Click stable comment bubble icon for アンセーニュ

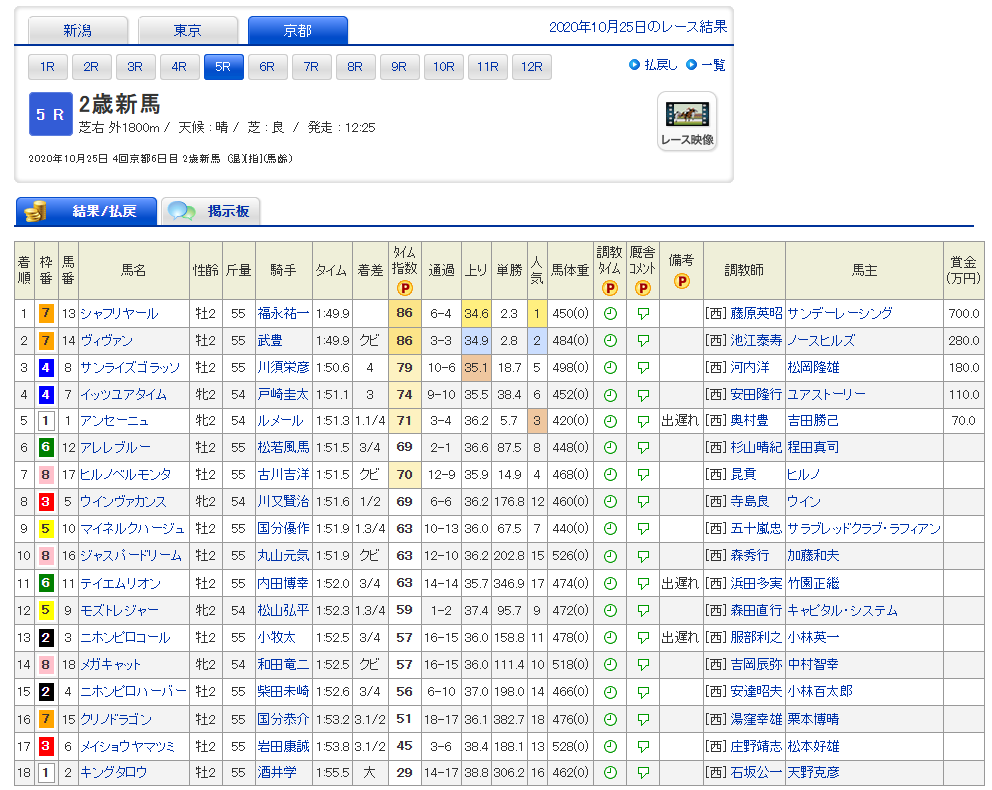642,422
